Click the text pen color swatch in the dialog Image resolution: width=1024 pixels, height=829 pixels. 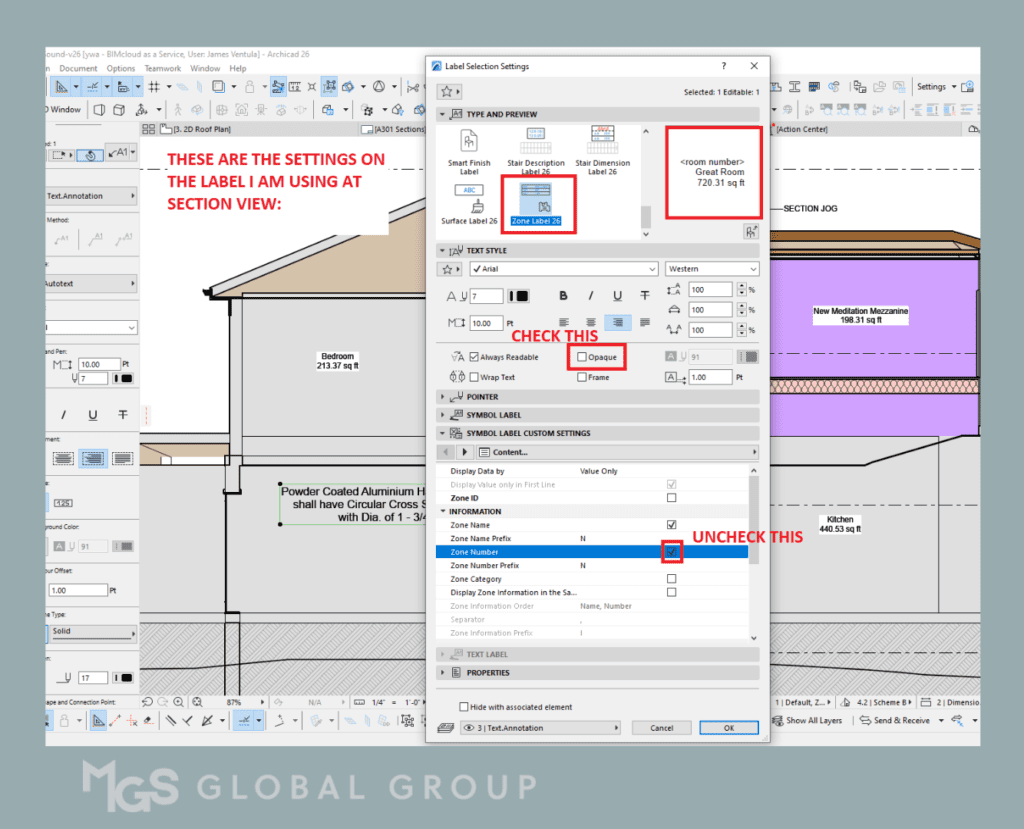pos(520,296)
